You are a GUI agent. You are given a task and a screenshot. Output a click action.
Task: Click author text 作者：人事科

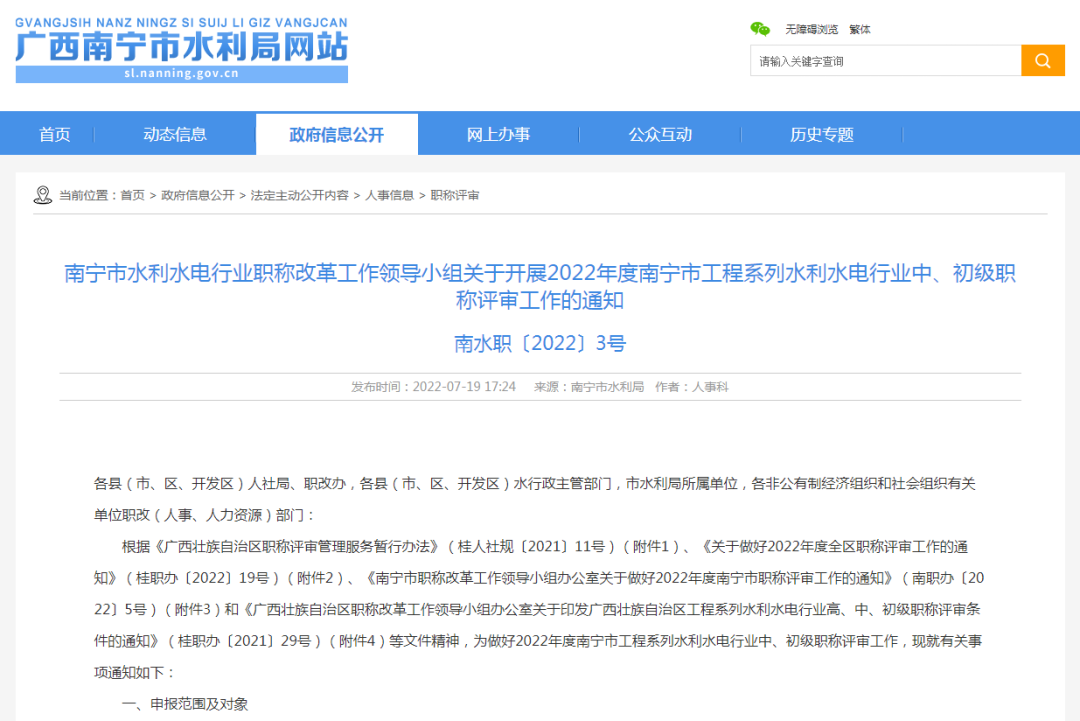click(x=692, y=387)
